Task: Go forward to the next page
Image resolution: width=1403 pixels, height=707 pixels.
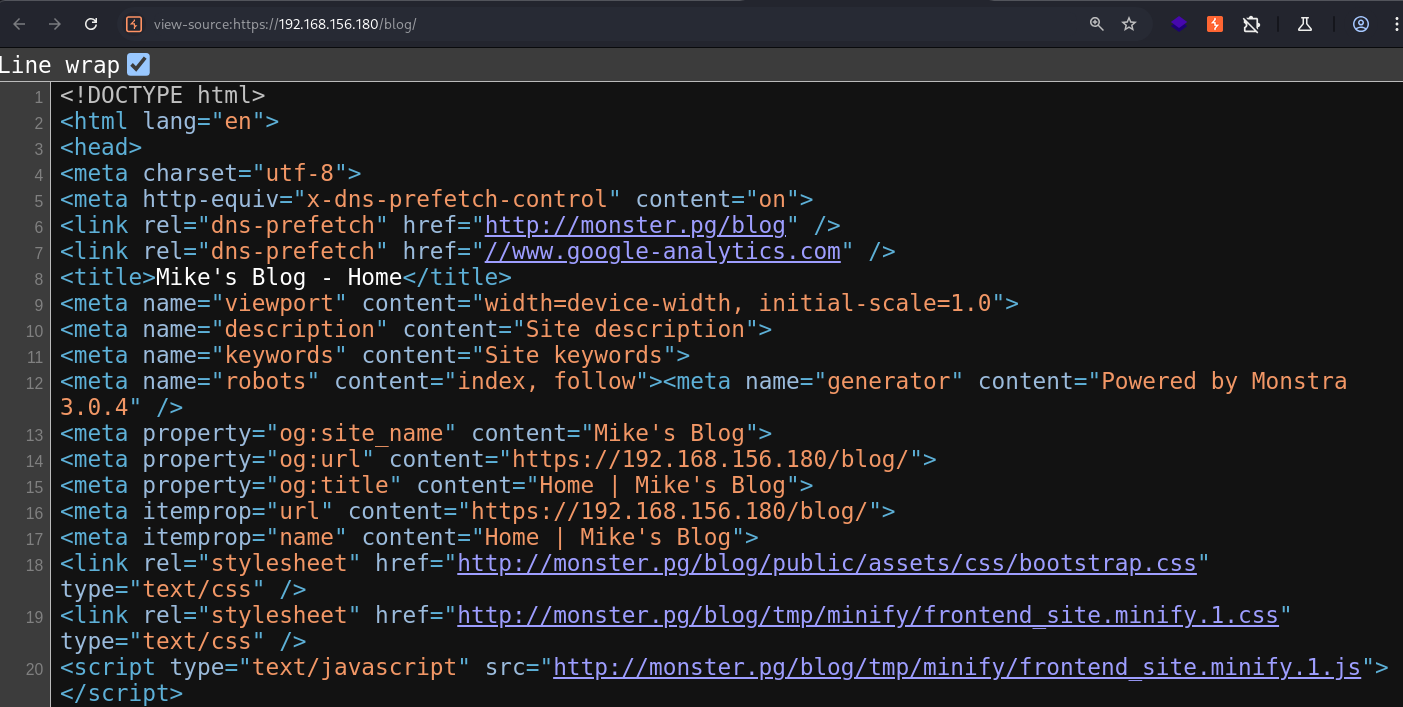Action: click(55, 24)
